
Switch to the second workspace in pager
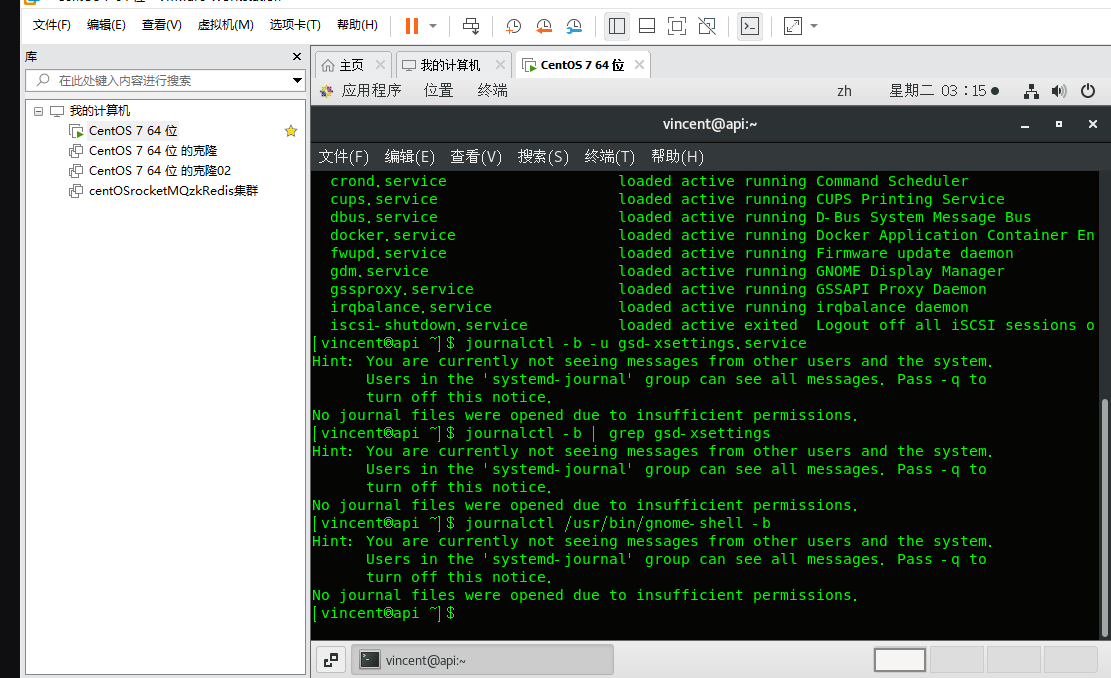tap(957, 660)
